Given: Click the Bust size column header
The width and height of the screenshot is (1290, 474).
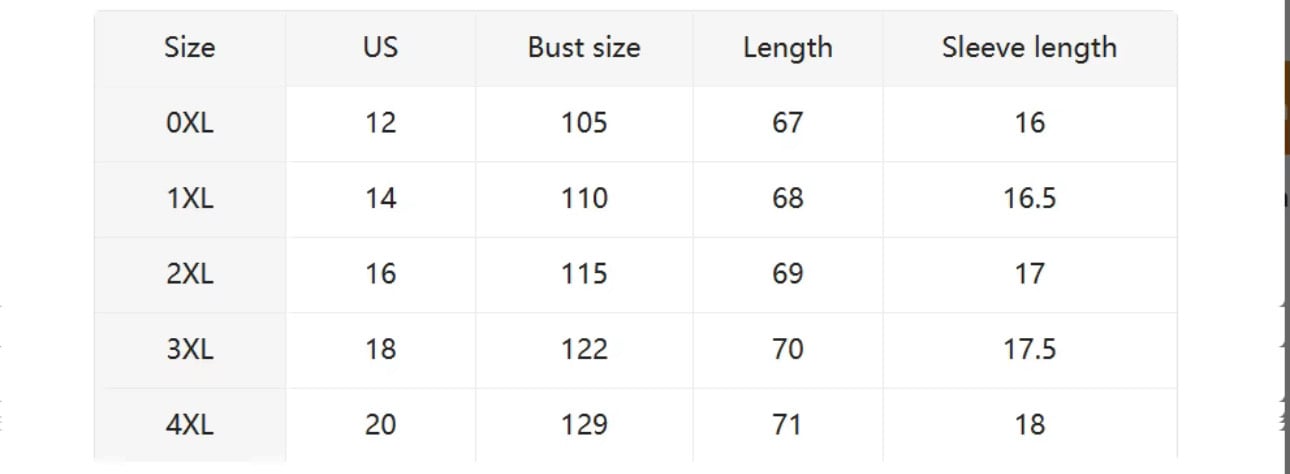Looking at the screenshot, I should point(584,48).
